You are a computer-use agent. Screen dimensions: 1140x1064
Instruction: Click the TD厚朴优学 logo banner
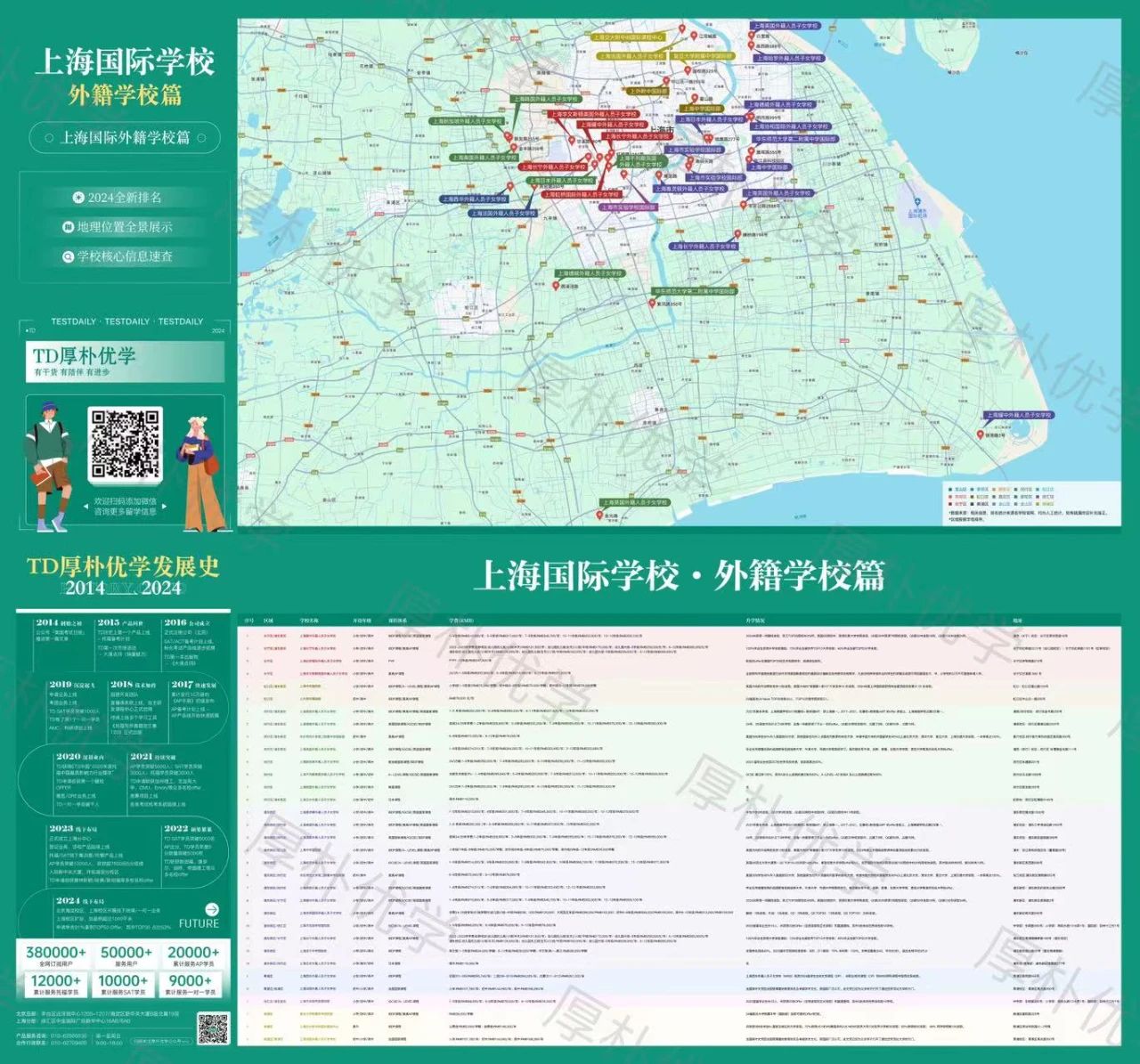pyautogui.click(x=125, y=361)
